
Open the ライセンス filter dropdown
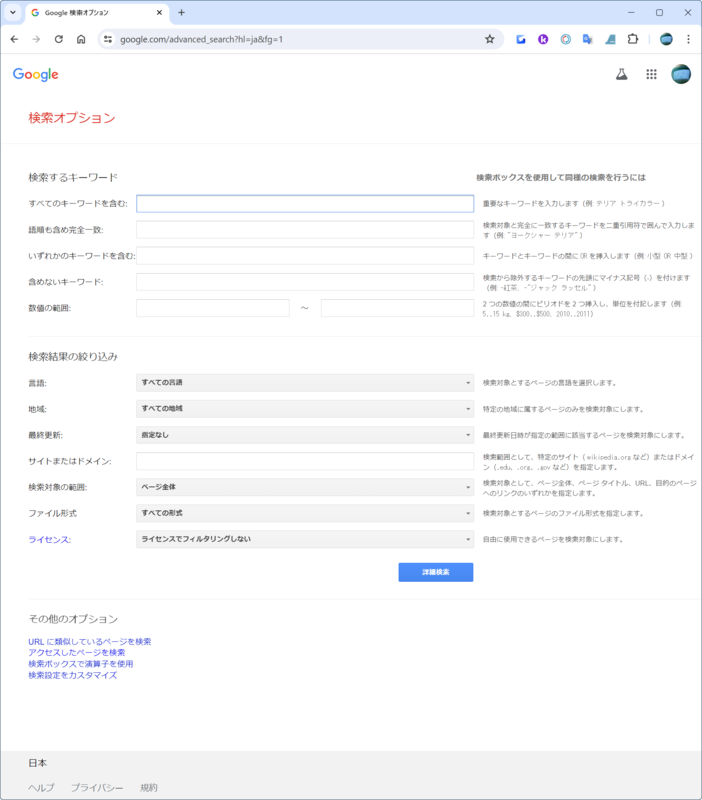click(305, 539)
